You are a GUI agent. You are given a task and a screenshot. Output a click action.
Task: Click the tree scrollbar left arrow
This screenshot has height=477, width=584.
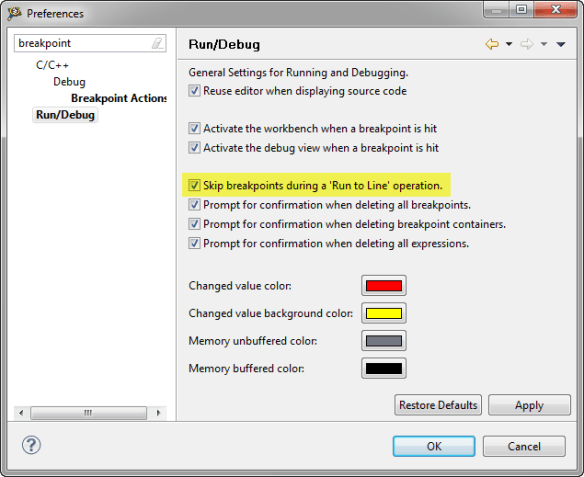(21, 413)
